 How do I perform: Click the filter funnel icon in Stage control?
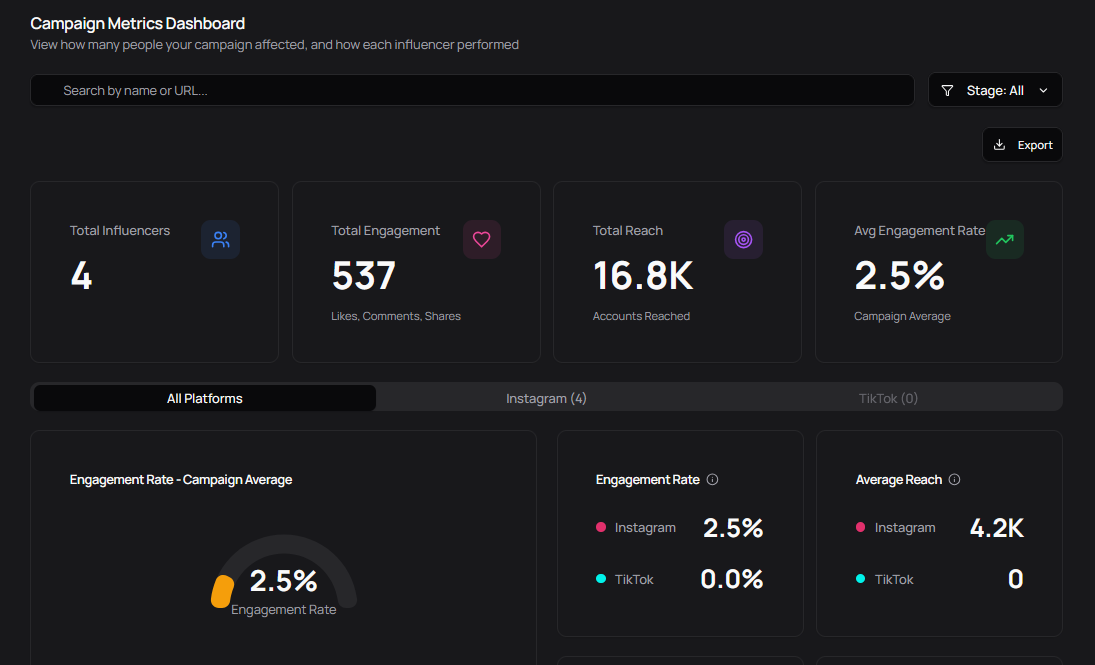pyautogui.click(x=946, y=89)
